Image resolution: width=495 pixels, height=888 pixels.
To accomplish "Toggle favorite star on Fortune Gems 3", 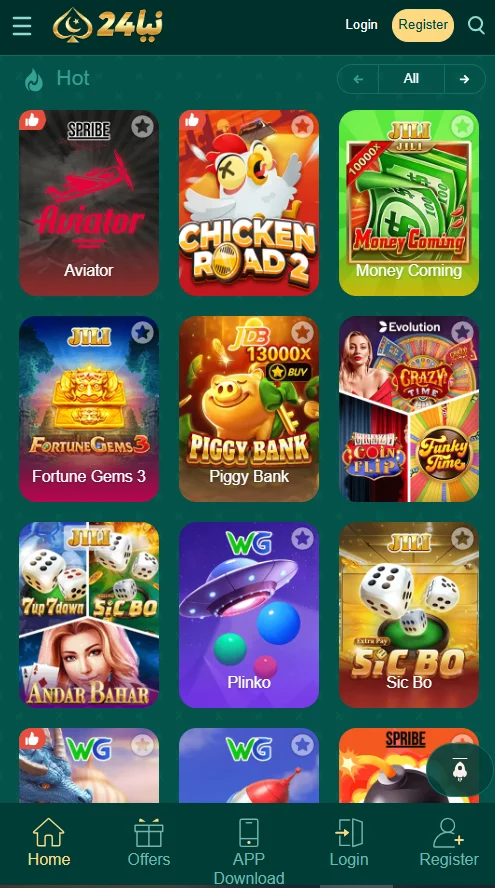I will (143, 332).
